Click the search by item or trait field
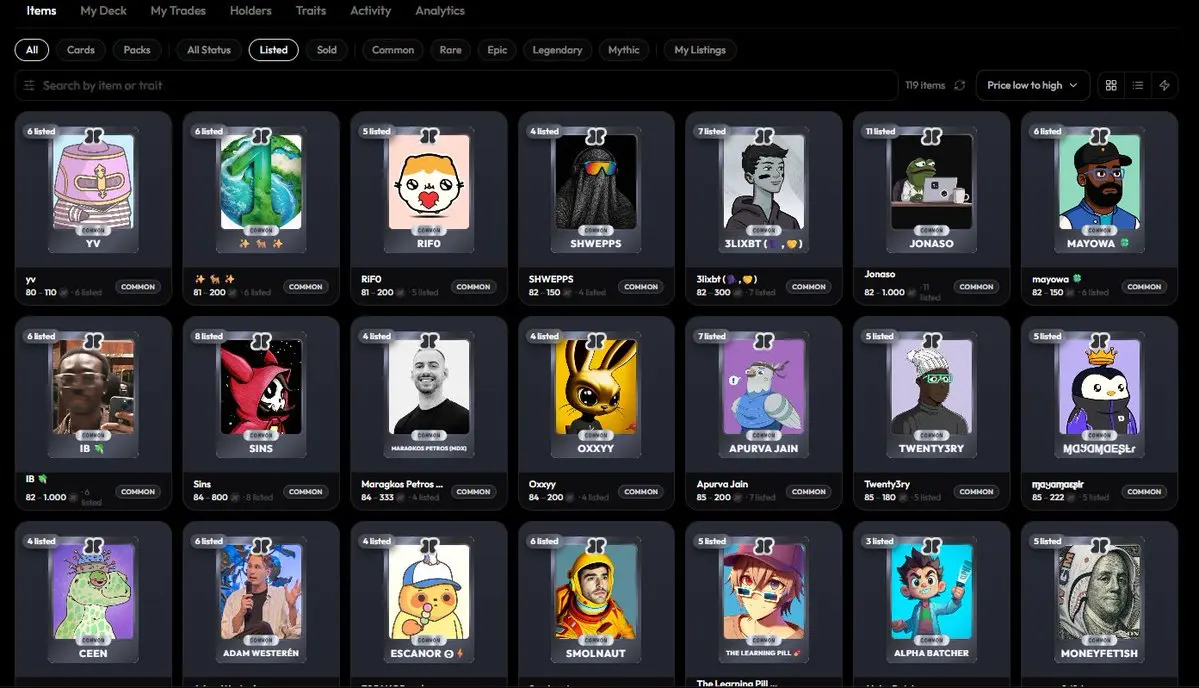Image resolution: width=1199 pixels, height=688 pixels. (456, 86)
